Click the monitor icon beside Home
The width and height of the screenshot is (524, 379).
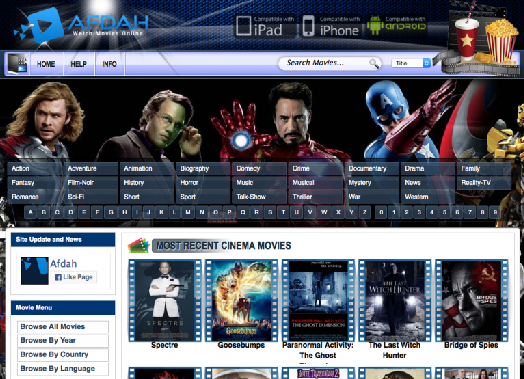click(x=17, y=64)
